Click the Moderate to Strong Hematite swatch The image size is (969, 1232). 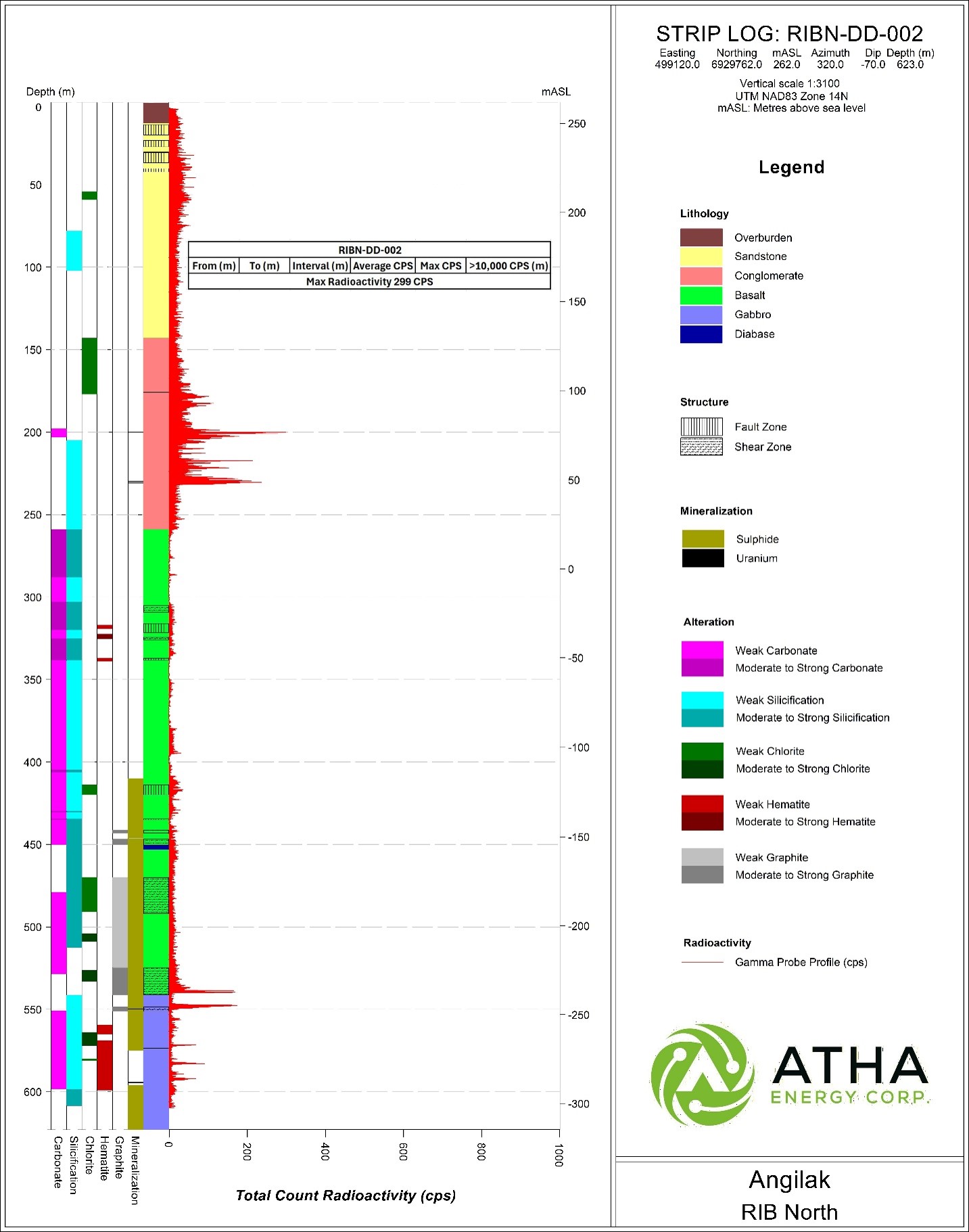click(703, 821)
